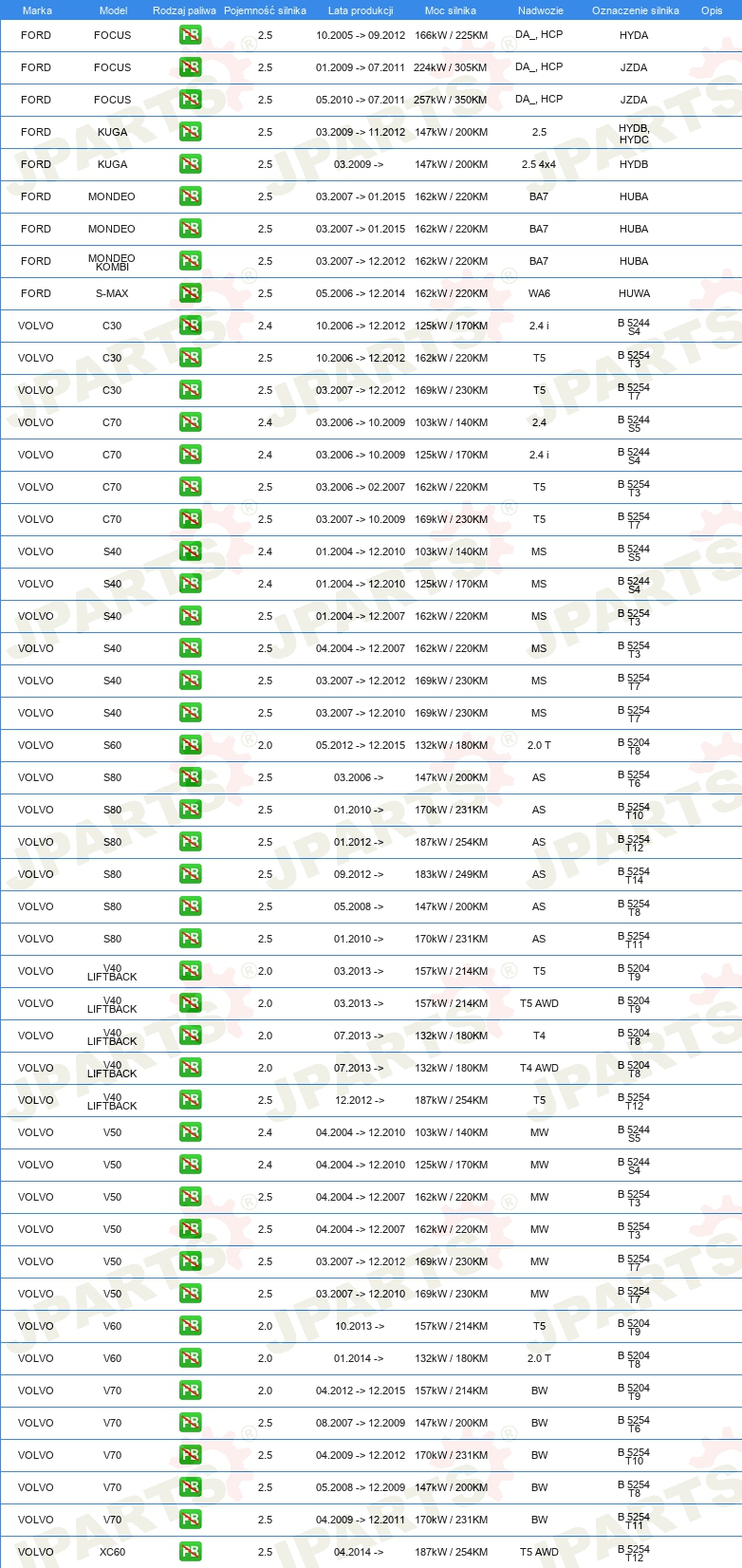Click the S60 model cell
Viewport: 742px width, 1568px height.
point(112,745)
